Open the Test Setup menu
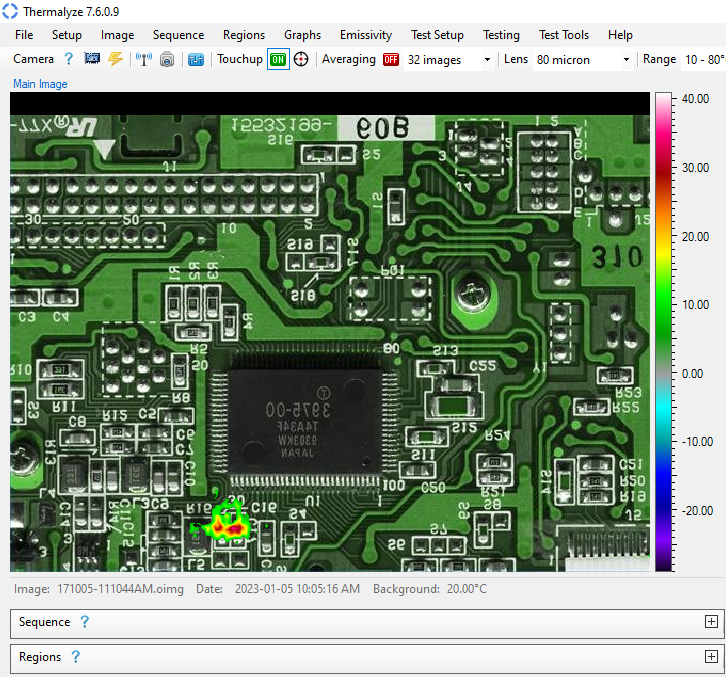The width and height of the screenshot is (726, 677). [437, 35]
